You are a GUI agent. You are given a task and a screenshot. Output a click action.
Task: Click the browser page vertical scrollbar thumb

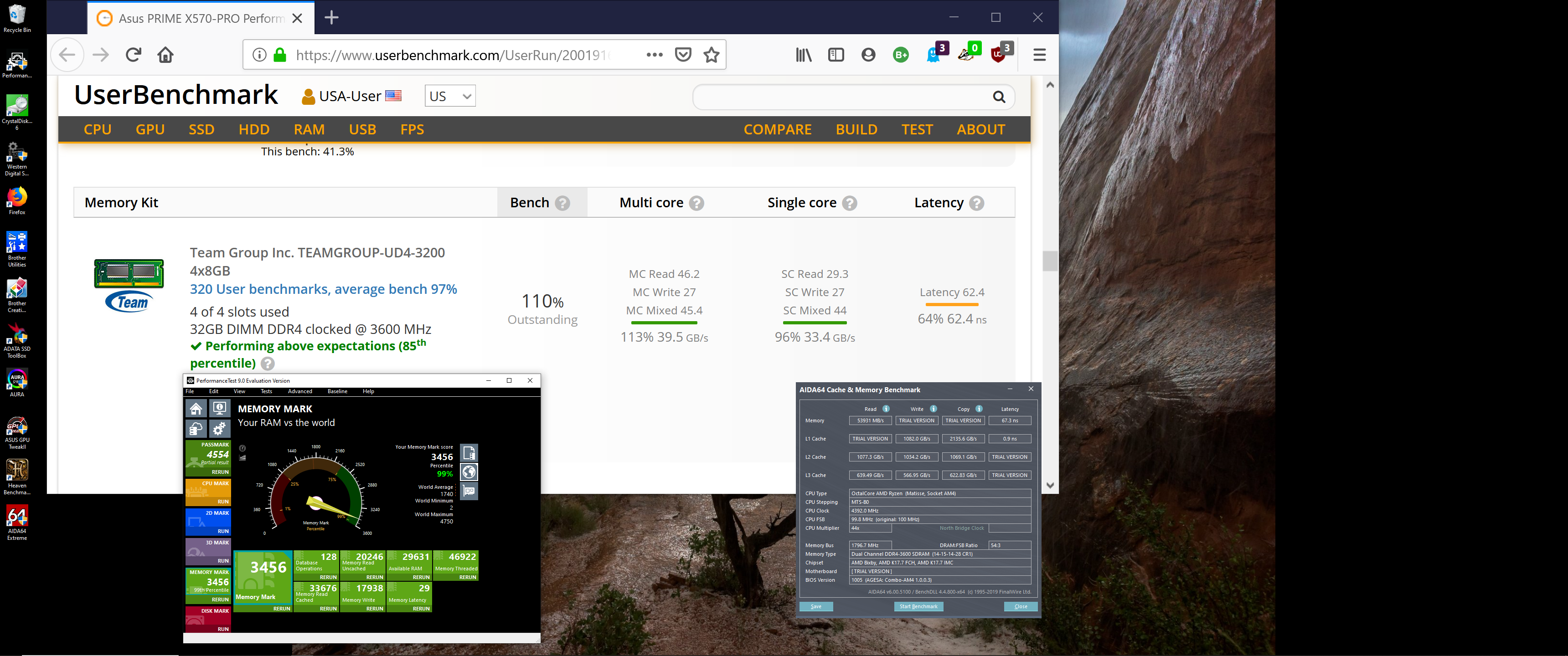[1049, 261]
